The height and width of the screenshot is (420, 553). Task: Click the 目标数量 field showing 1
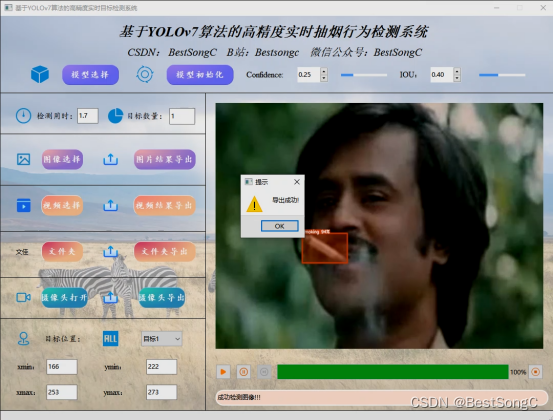(x=182, y=116)
